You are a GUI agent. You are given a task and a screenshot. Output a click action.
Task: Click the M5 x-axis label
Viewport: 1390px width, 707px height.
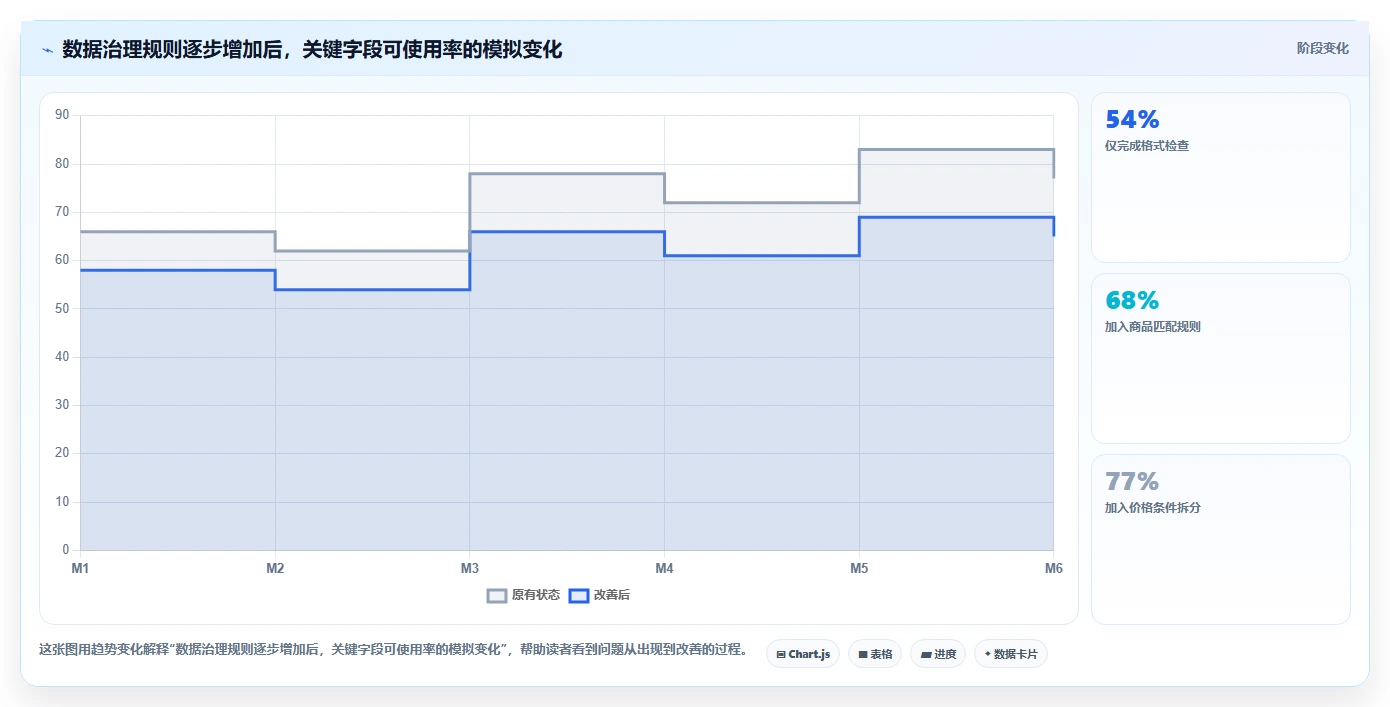click(x=859, y=568)
